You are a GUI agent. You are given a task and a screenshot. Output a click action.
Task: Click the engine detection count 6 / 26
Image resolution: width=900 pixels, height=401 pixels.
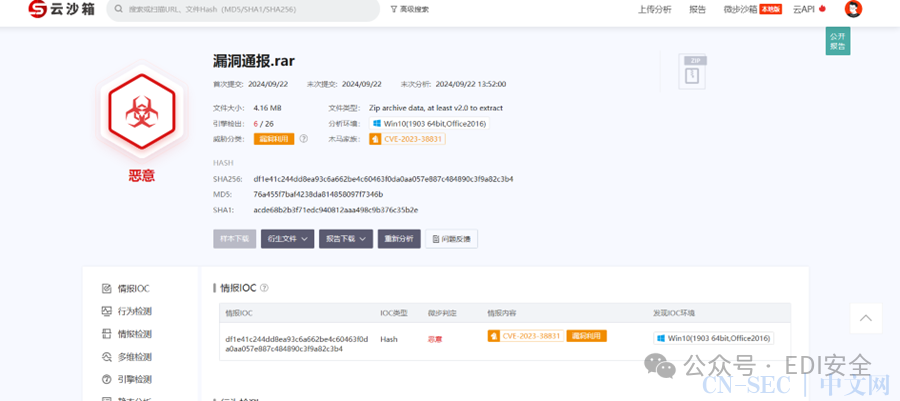coord(263,123)
